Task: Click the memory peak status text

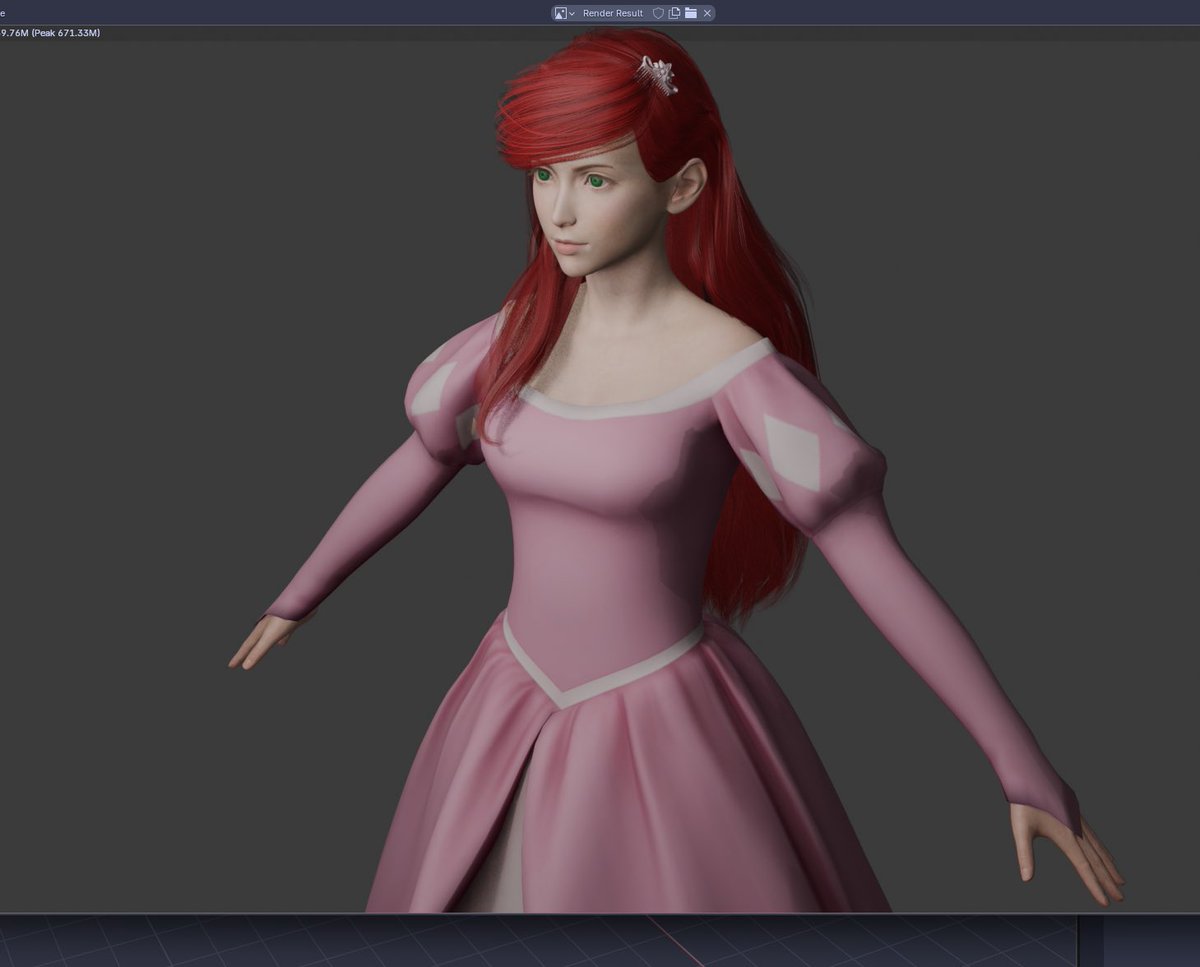Action: [x=50, y=33]
